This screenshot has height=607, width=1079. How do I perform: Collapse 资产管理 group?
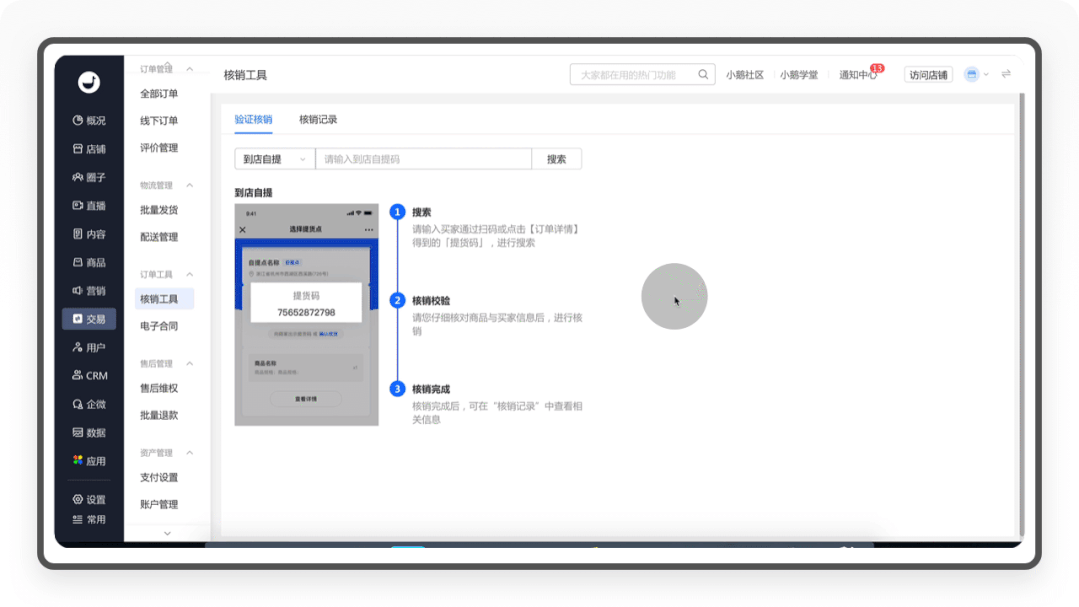click(190, 453)
